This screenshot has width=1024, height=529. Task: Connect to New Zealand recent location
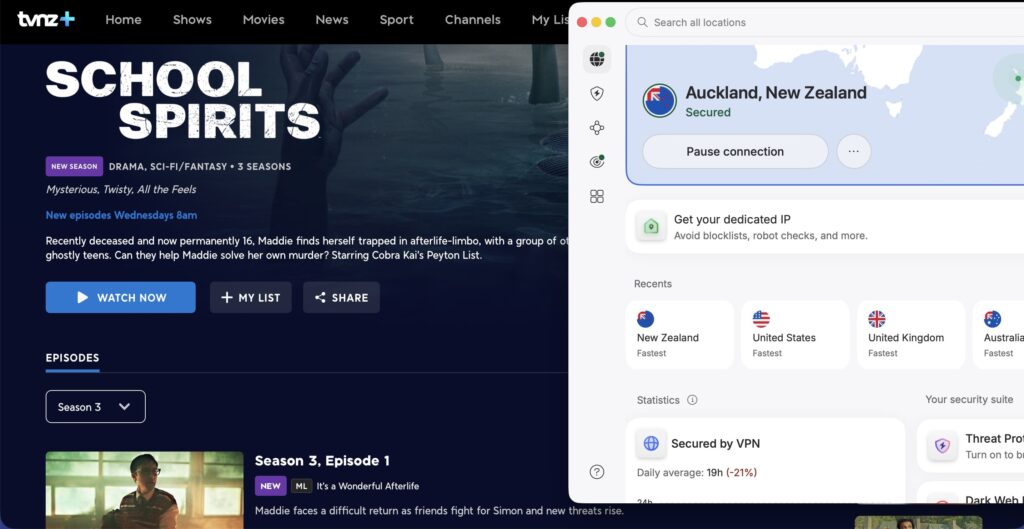point(680,335)
